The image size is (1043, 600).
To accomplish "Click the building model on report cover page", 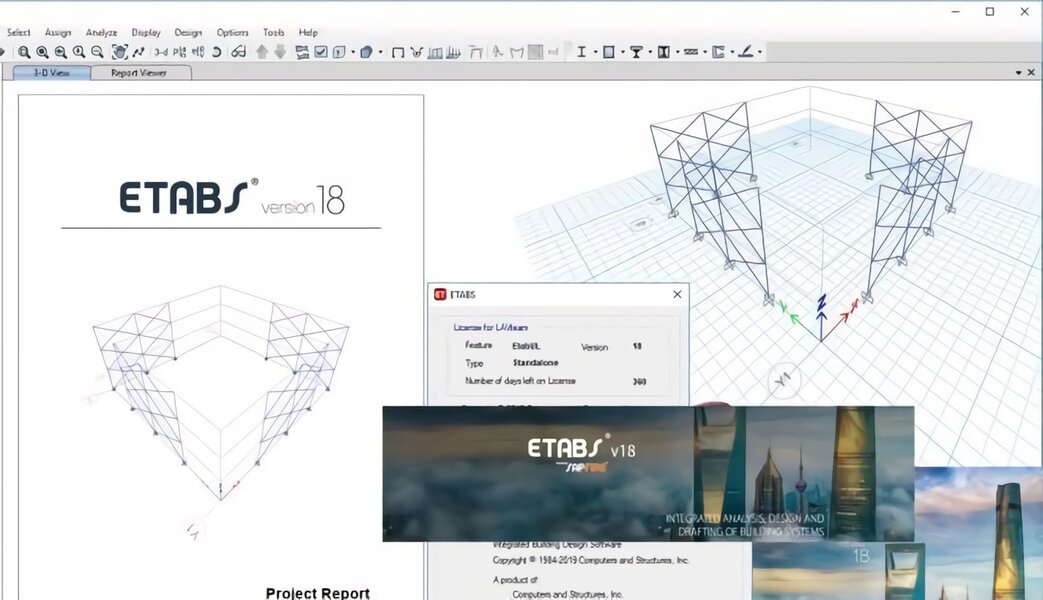I will [x=220, y=392].
